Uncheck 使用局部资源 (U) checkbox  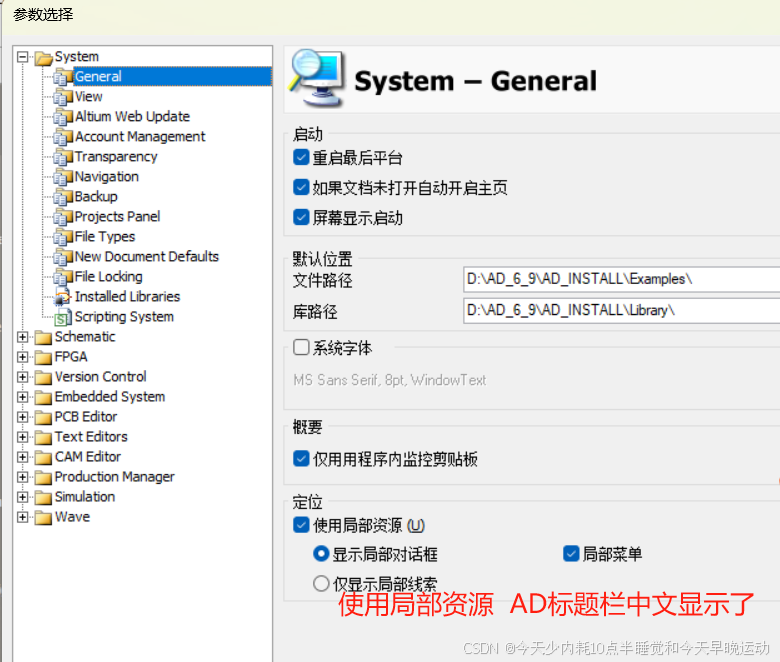301,525
